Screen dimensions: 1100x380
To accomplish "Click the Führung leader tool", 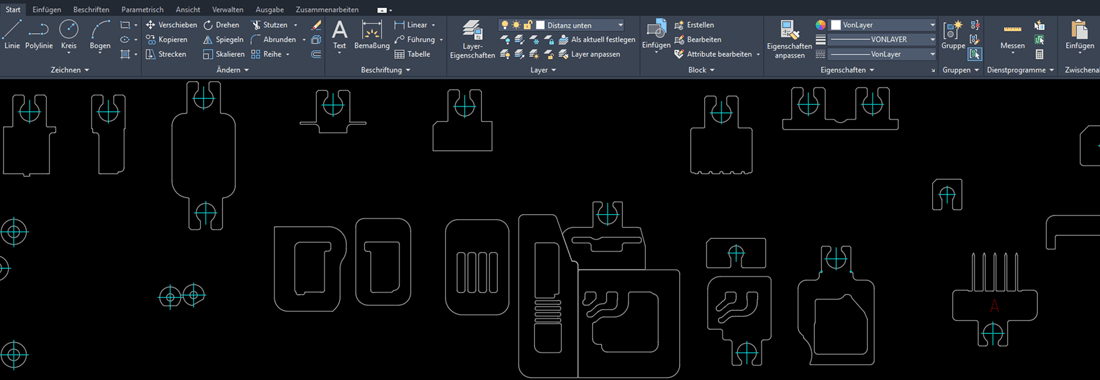I will coord(415,39).
